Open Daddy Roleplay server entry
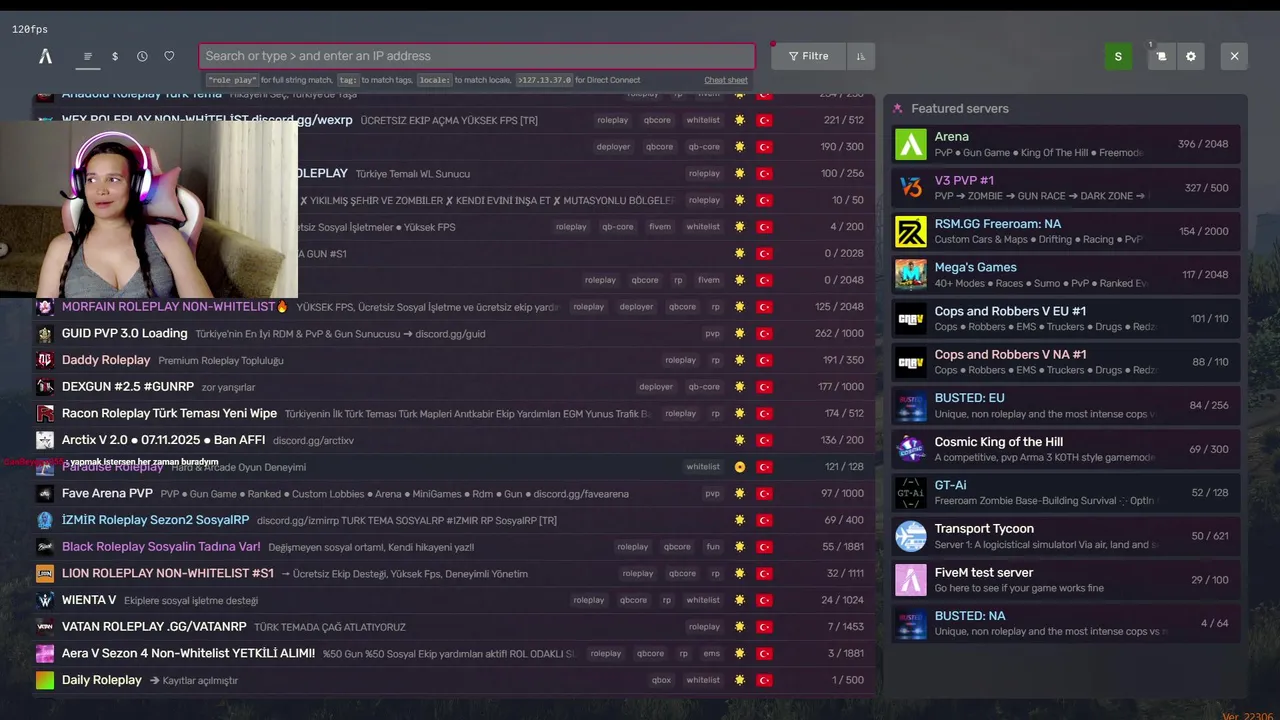This screenshot has height=720, width=1280. (x=454, y=360)
